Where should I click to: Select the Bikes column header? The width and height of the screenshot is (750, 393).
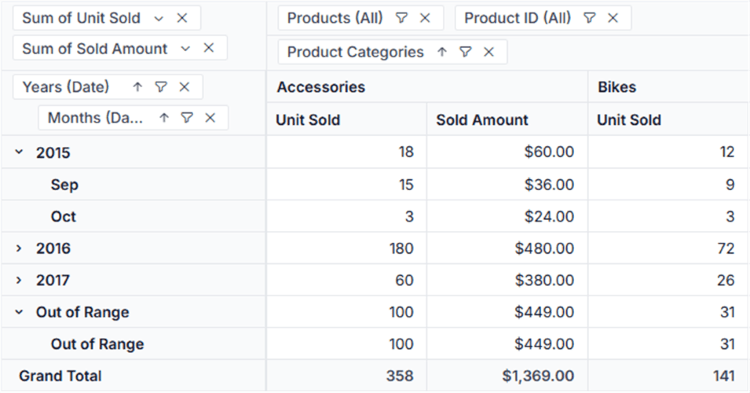(x=669, y=87)
